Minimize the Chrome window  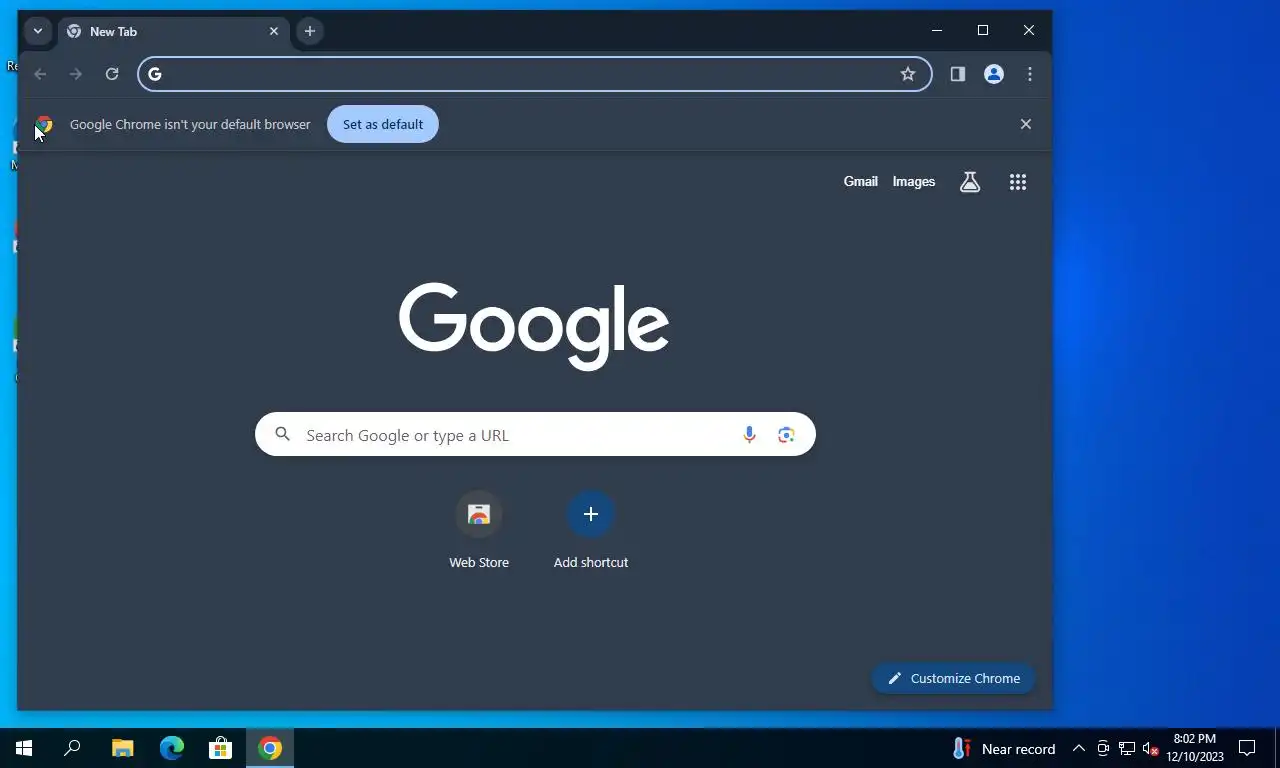(x=937, y=31)
